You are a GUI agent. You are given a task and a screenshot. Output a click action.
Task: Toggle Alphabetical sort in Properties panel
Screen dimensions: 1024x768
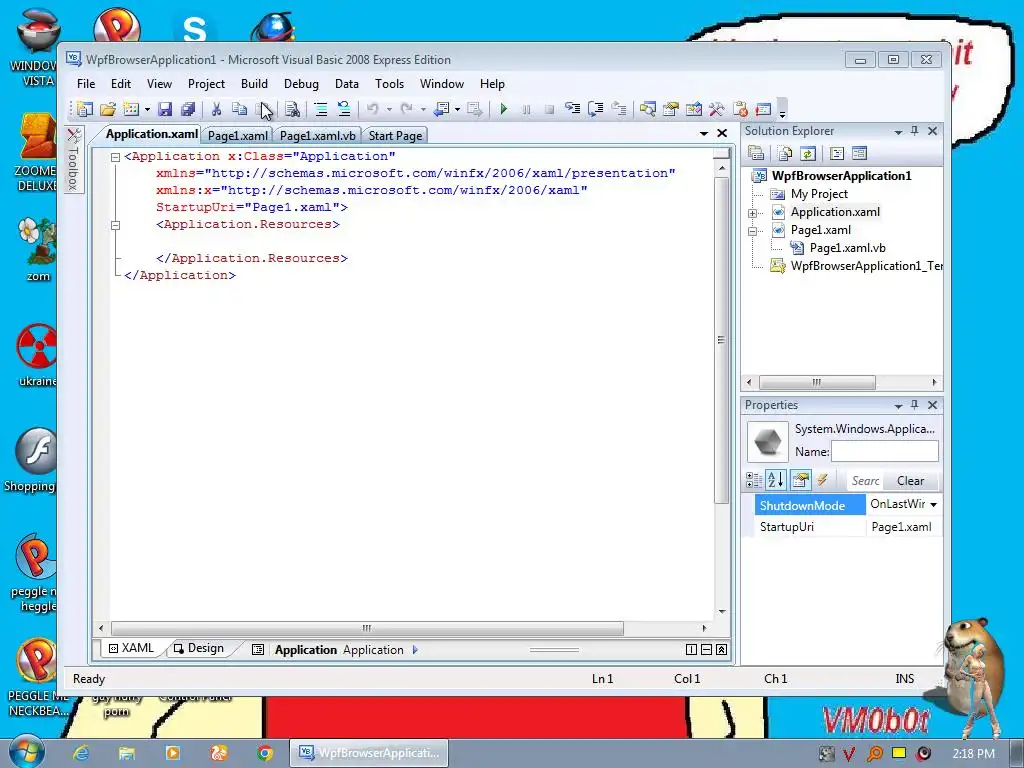[776, 481]
